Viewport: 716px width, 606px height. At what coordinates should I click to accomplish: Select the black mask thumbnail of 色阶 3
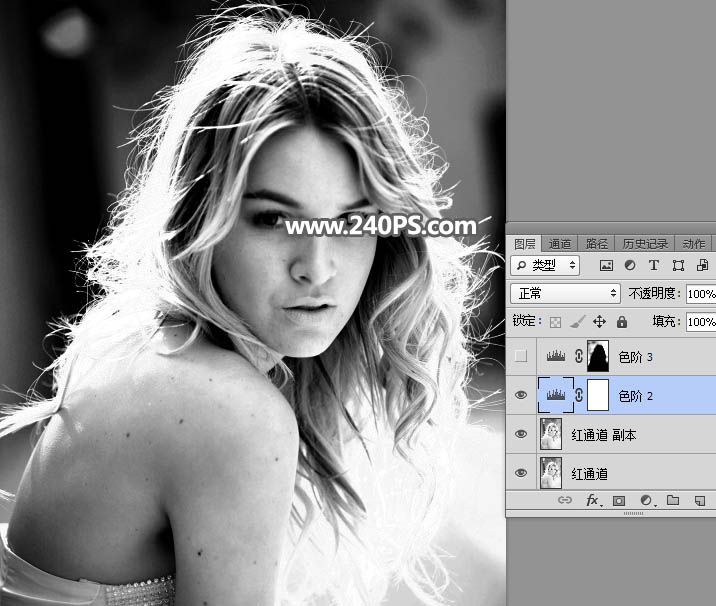click(x=598, y=356)
